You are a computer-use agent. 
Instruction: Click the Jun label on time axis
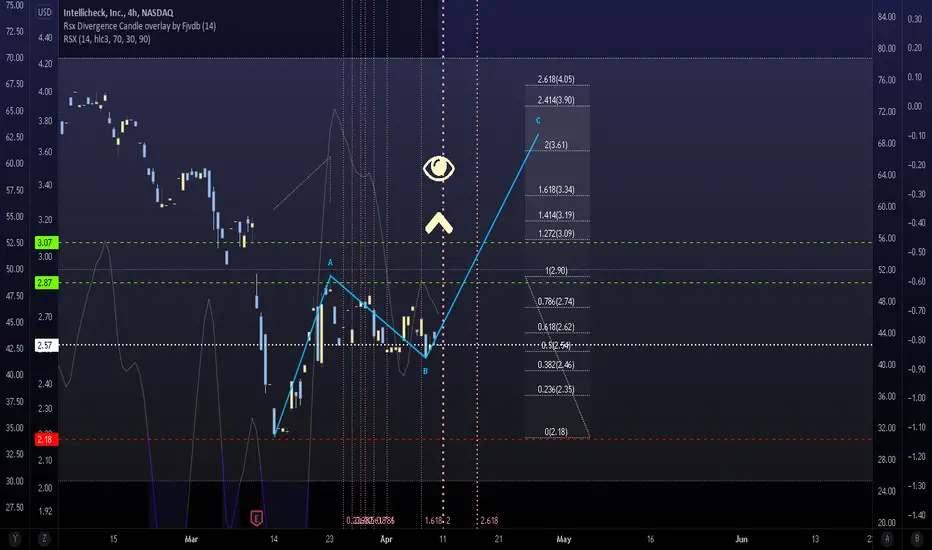pos(741,539)
